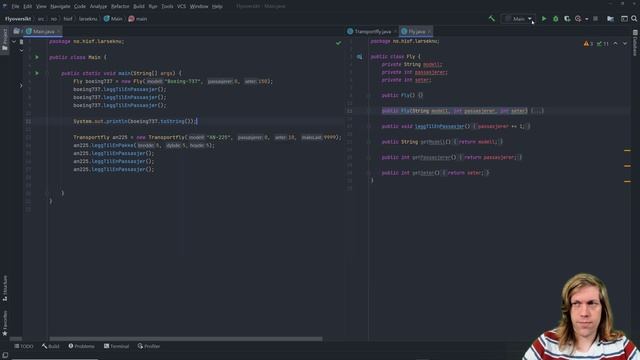Click the run gutter arrow beside main method
The height and width of the screenshot is (360, 640).
(37, 73)
